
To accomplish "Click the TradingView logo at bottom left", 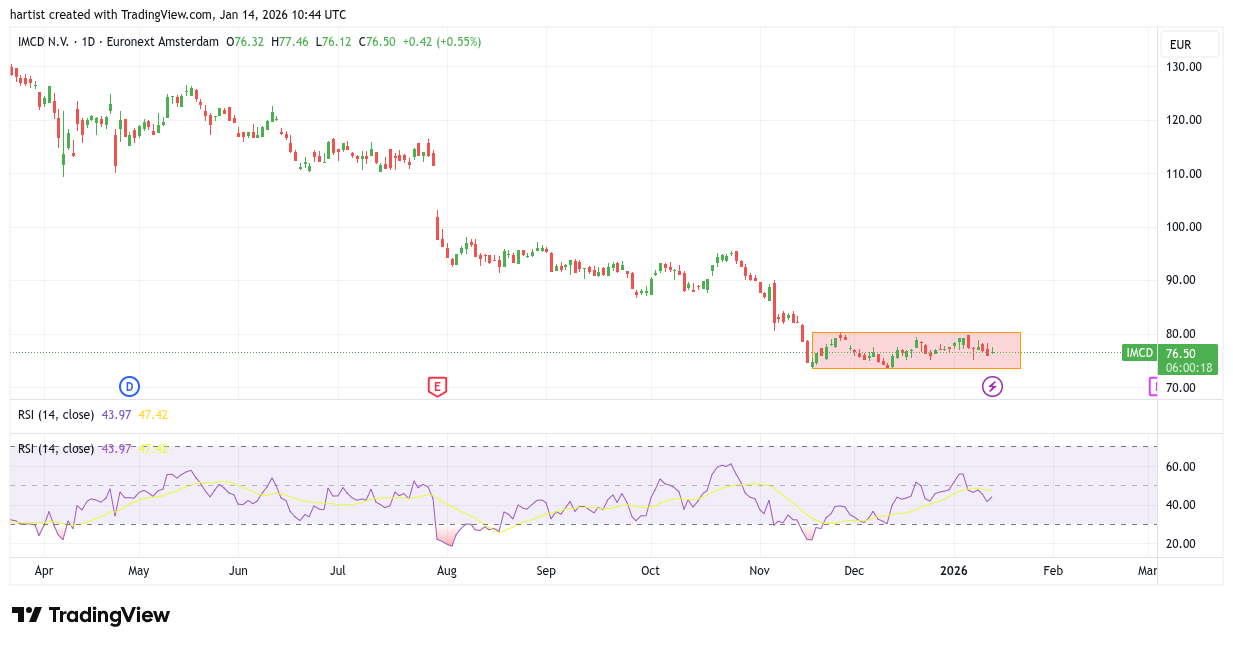I will [91, 615].
